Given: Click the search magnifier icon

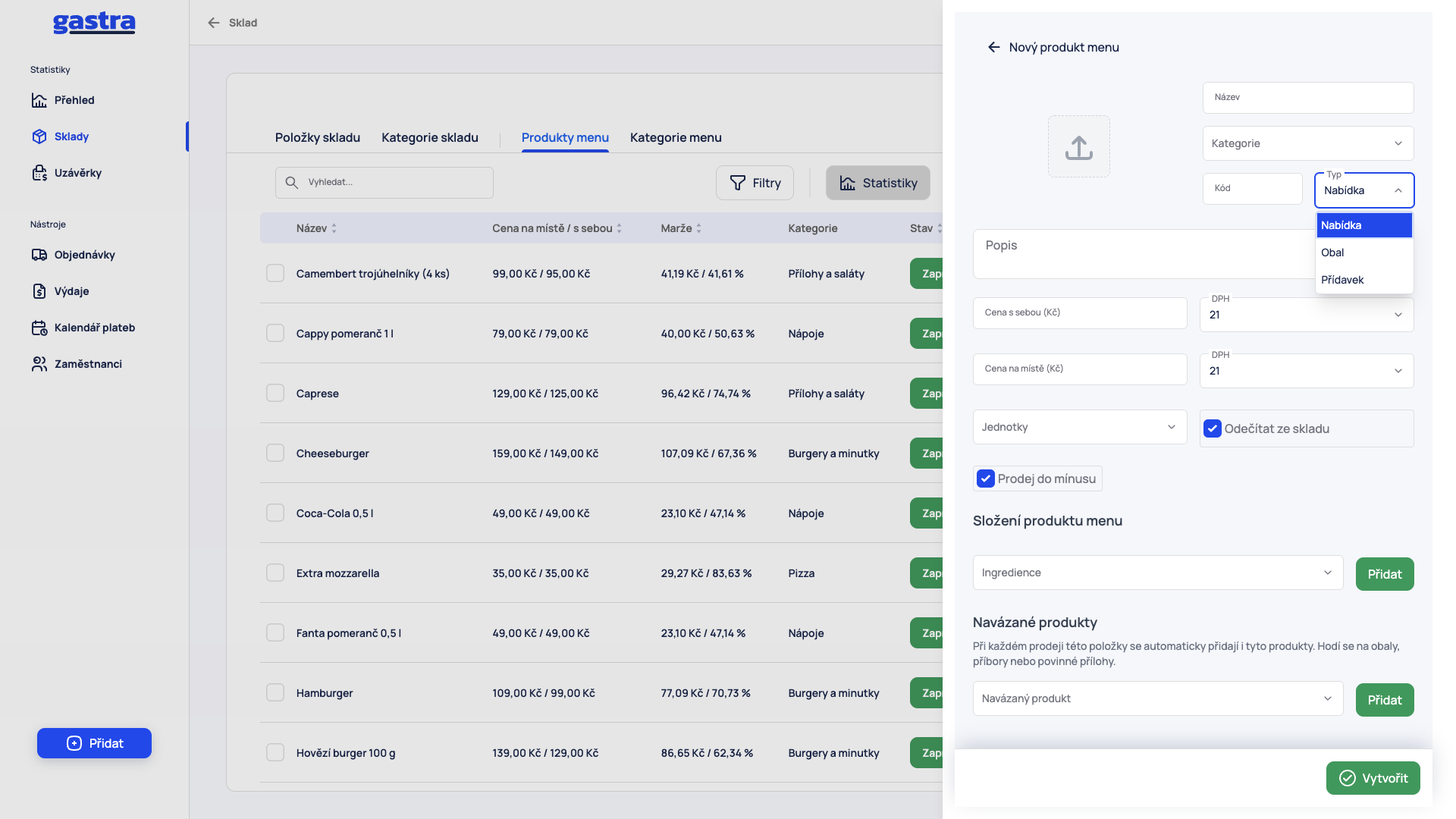Looking at the screenshot, I should click(291, 183).
